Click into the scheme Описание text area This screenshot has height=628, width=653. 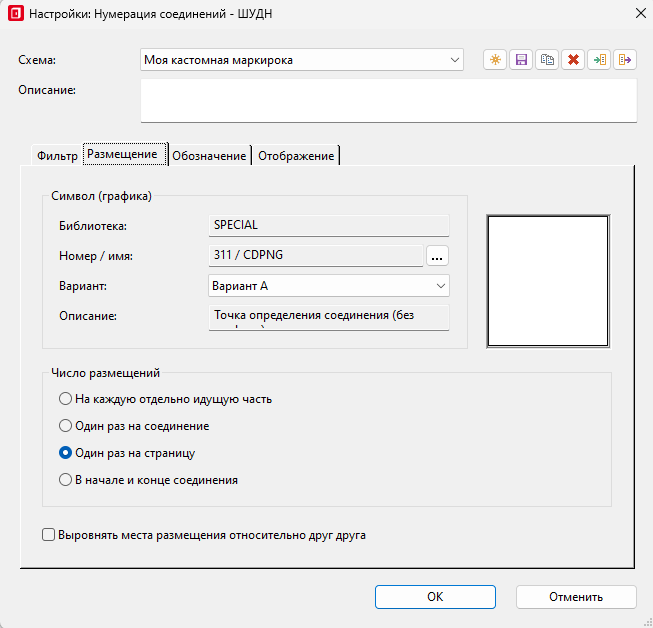[x=389, y=101]
